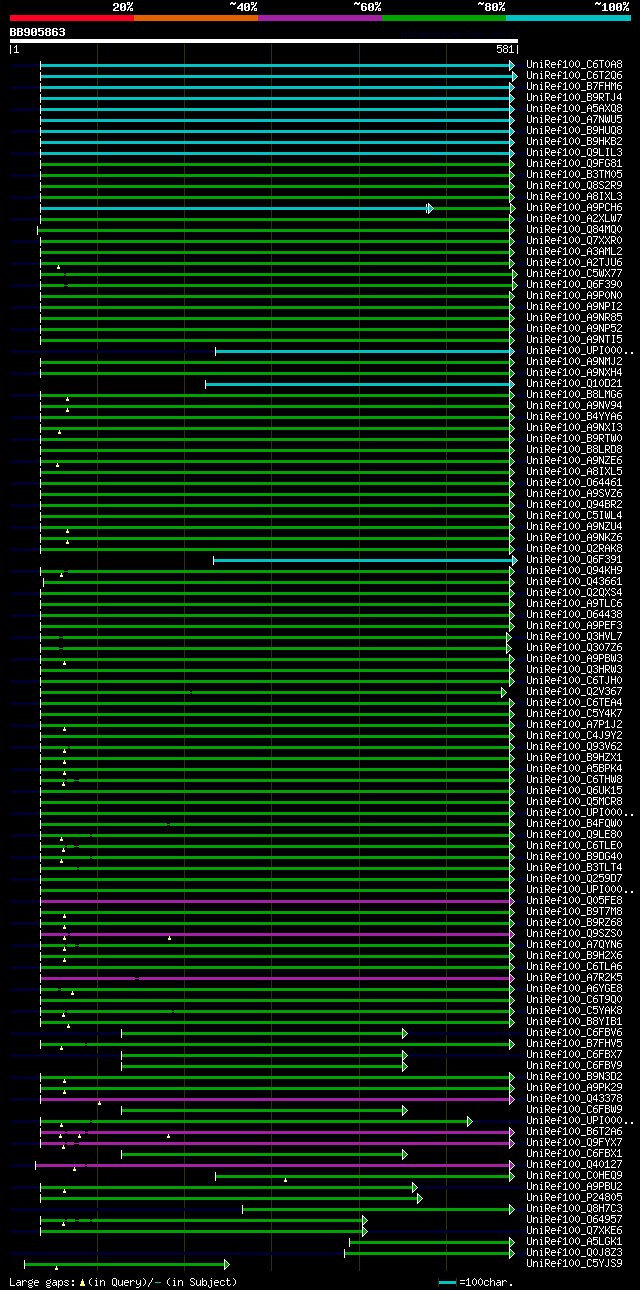Select hit label UniRef100_Q40127

[574, 1164]
